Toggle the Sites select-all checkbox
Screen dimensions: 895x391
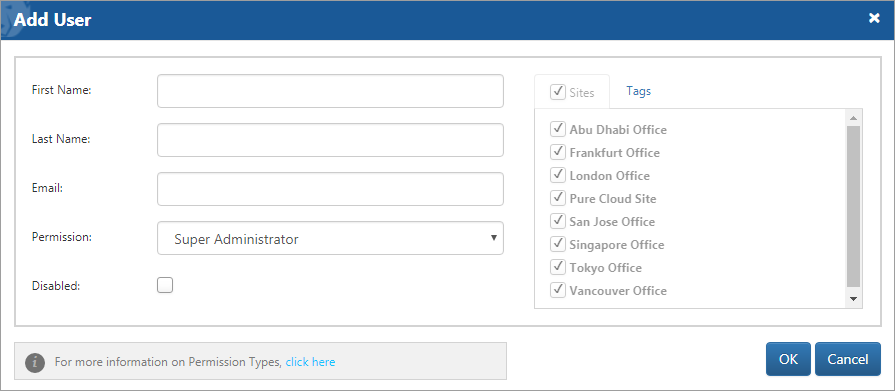tap(558, 92)
